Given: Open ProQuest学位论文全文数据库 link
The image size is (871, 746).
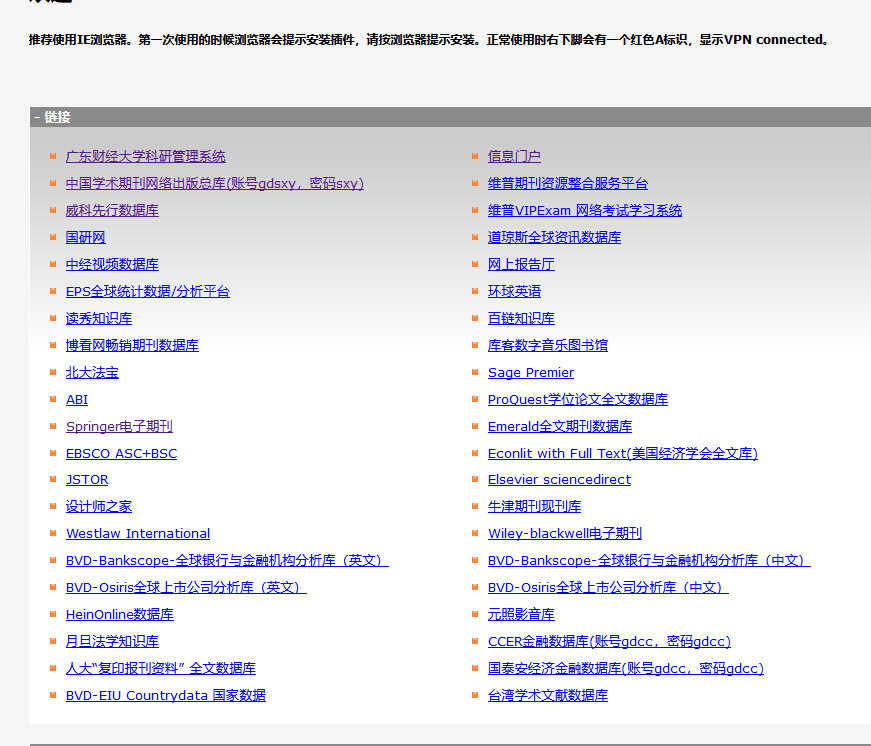Looking at the screenshot, I should pos(578,399).
